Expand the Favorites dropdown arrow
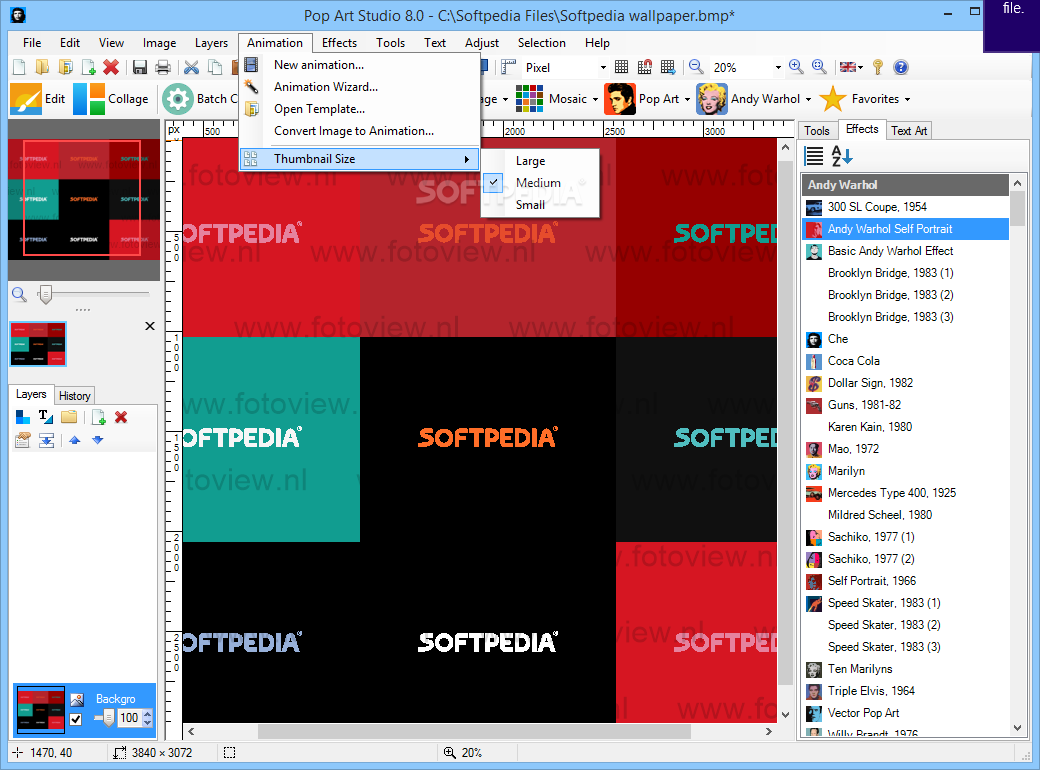This screenshot has height=770, width=1040. pos(907,99)
